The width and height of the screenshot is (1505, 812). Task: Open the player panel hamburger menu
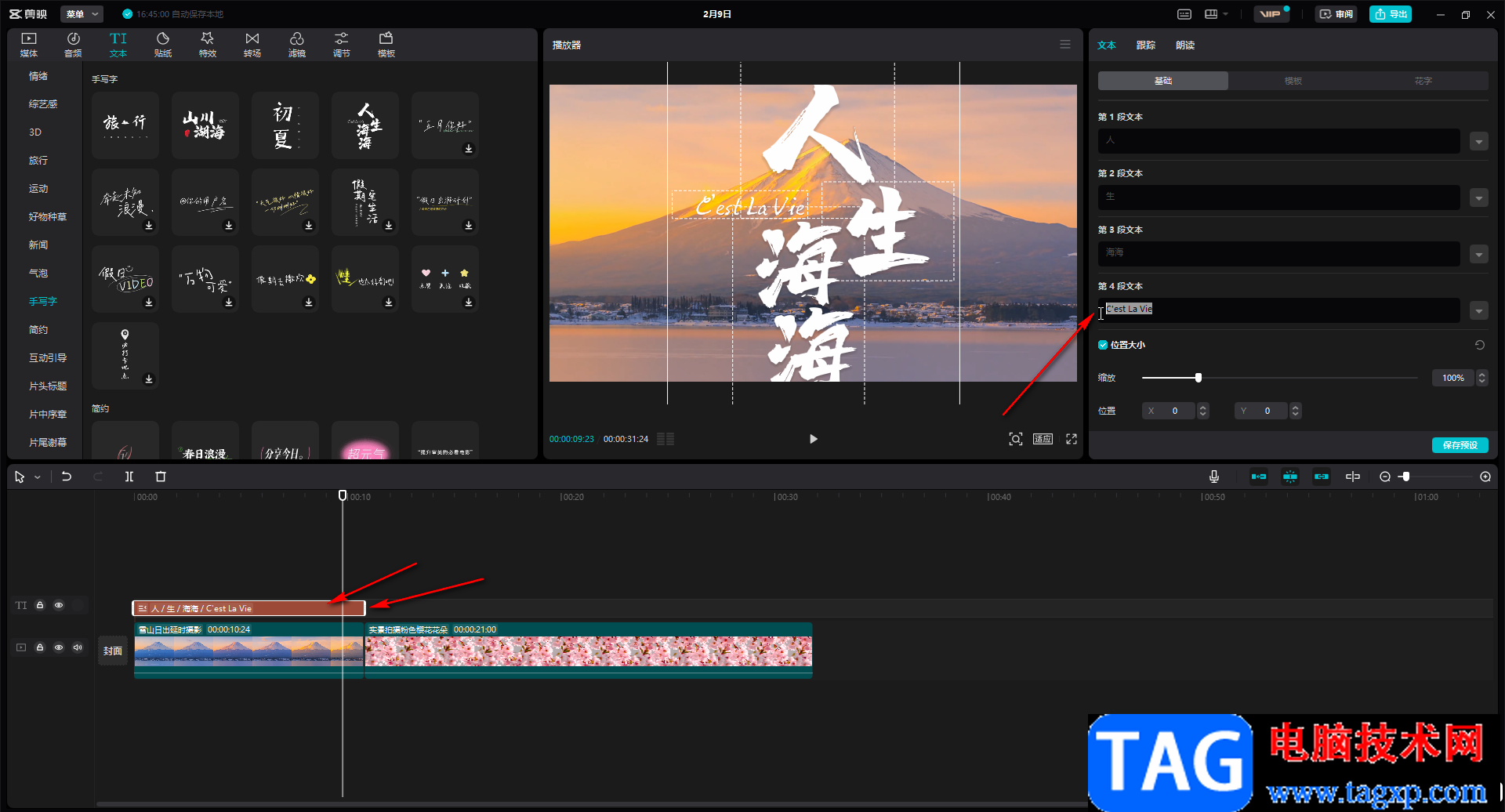tap(1065, 45)
